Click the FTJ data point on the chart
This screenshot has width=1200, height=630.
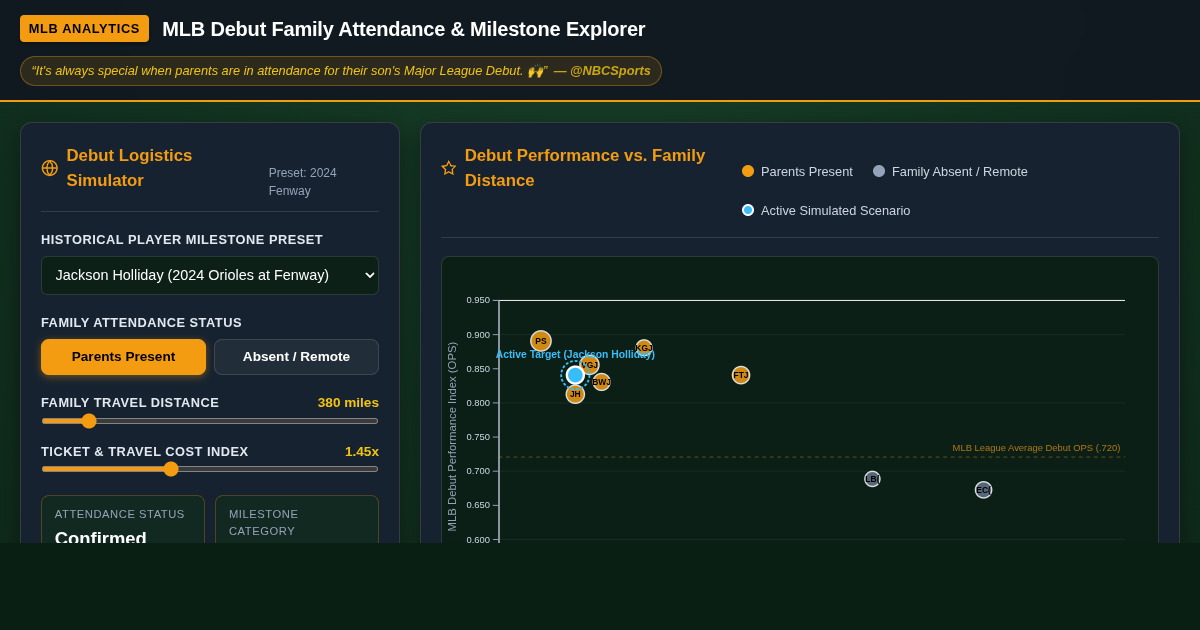point(741,375)
